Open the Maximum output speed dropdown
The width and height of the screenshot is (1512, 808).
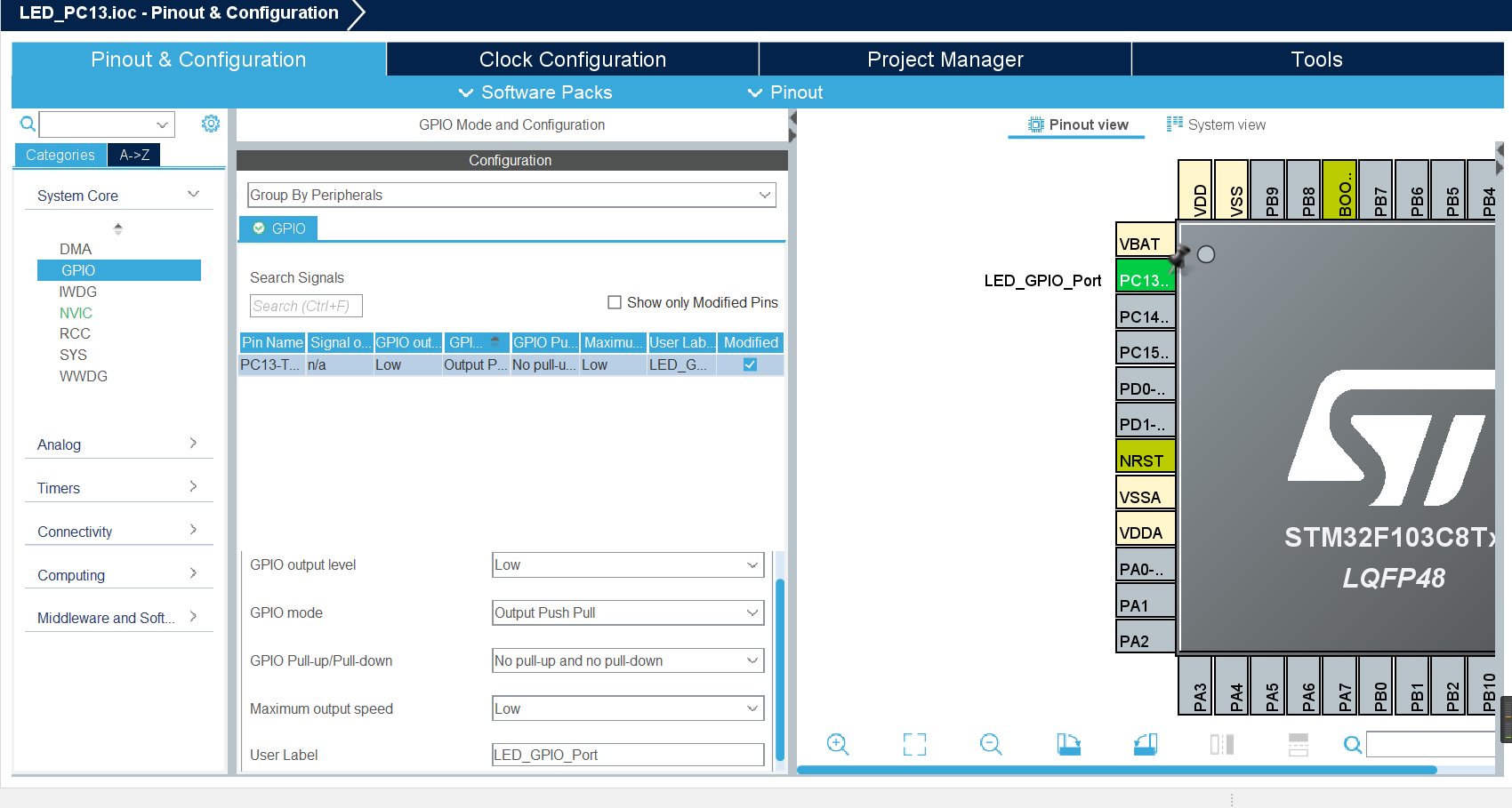[628, 708]
